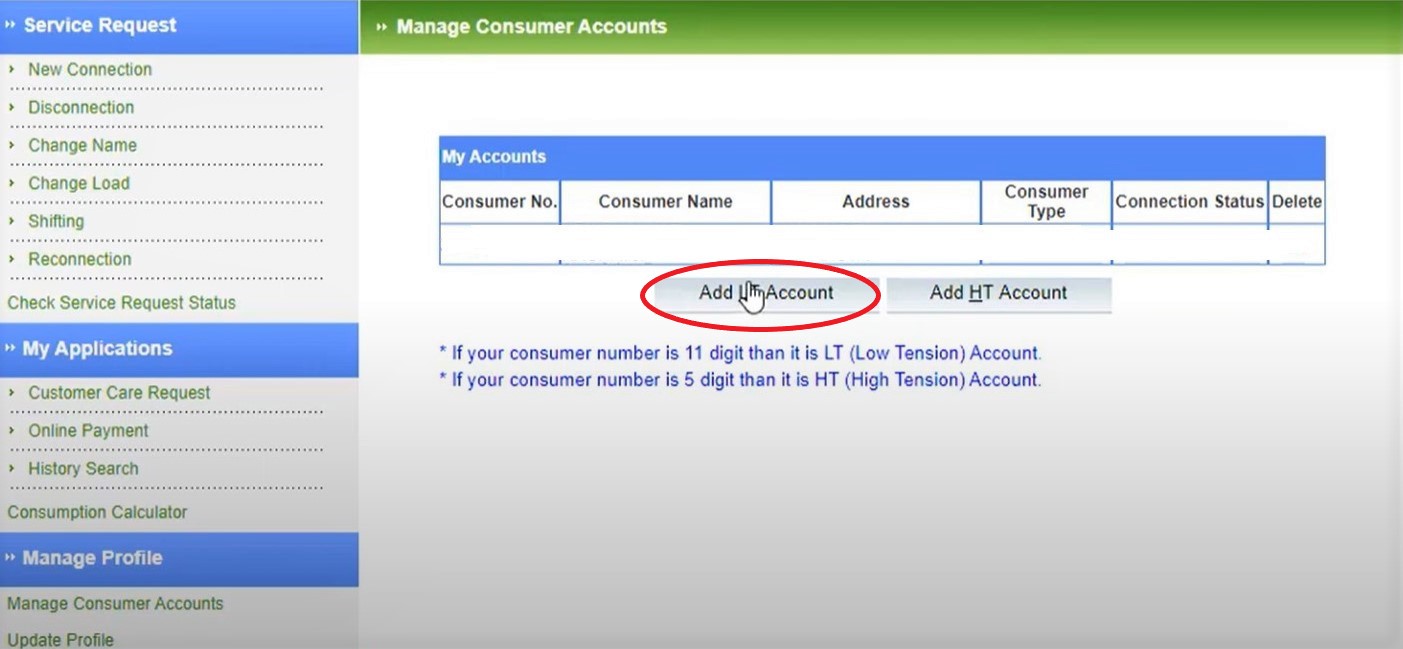Toggle the Manage Profile section header
The image size is (1403, 649).
pyautogui.click(x=92, y=558)
